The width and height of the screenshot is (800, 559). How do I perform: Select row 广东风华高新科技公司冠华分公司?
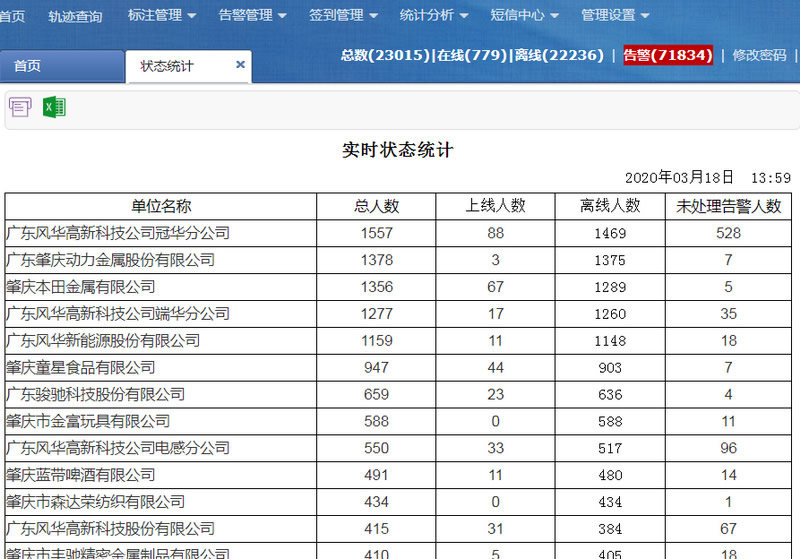(398, 233)
